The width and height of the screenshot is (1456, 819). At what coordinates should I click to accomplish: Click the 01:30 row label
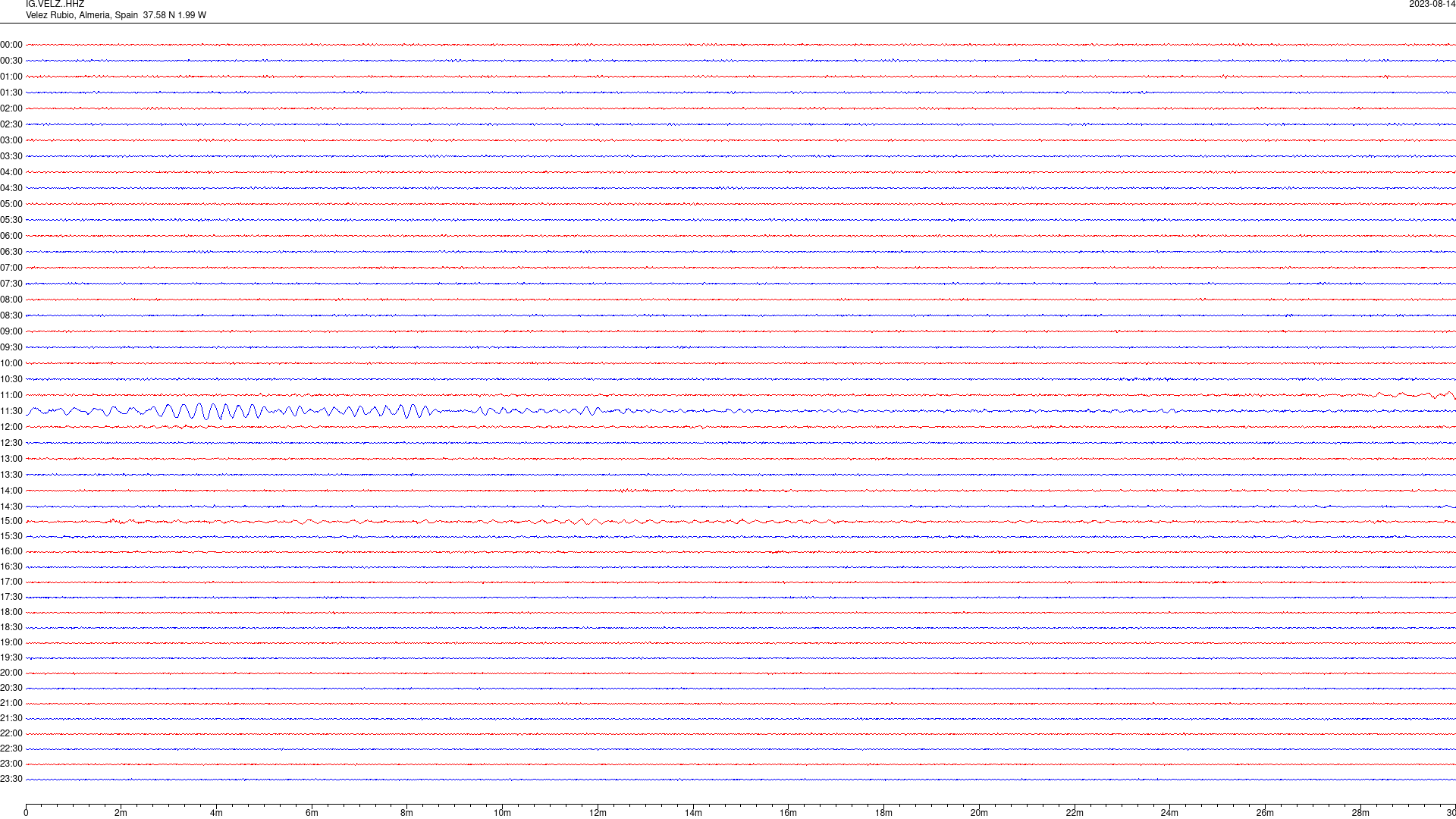coord(11,93)
